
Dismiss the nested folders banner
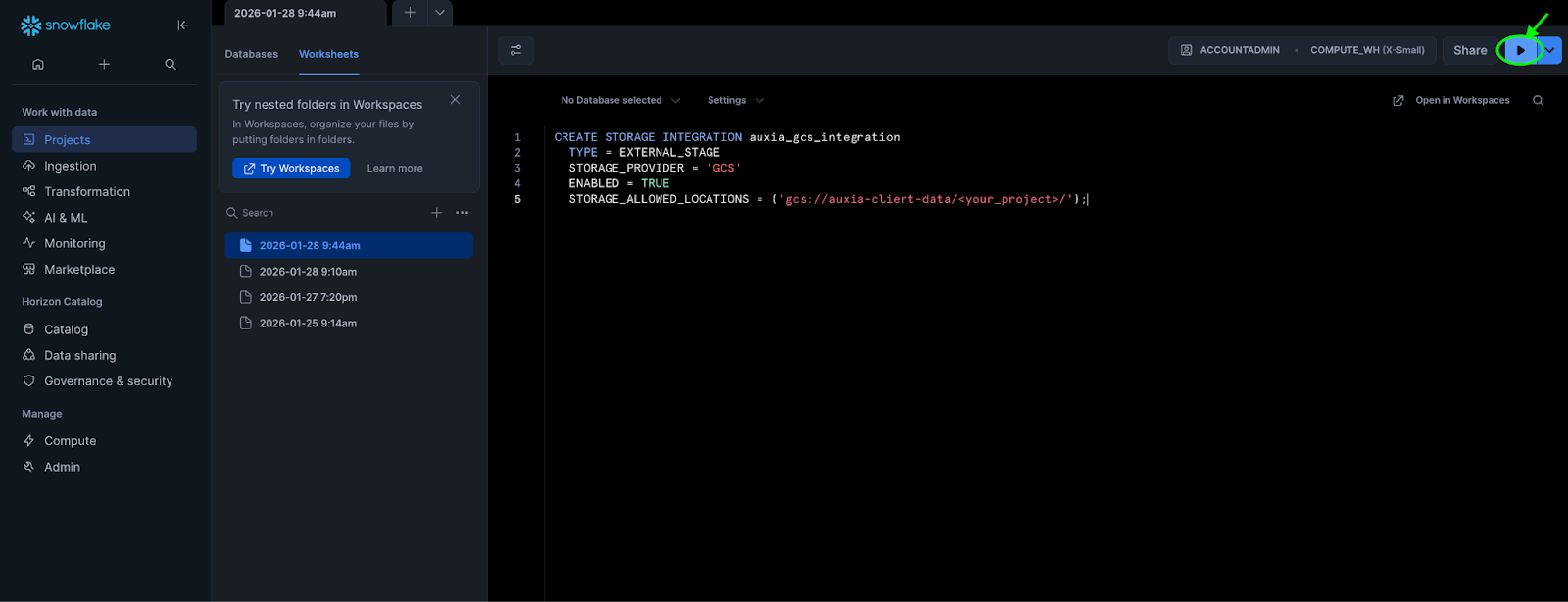click(455, 100)
